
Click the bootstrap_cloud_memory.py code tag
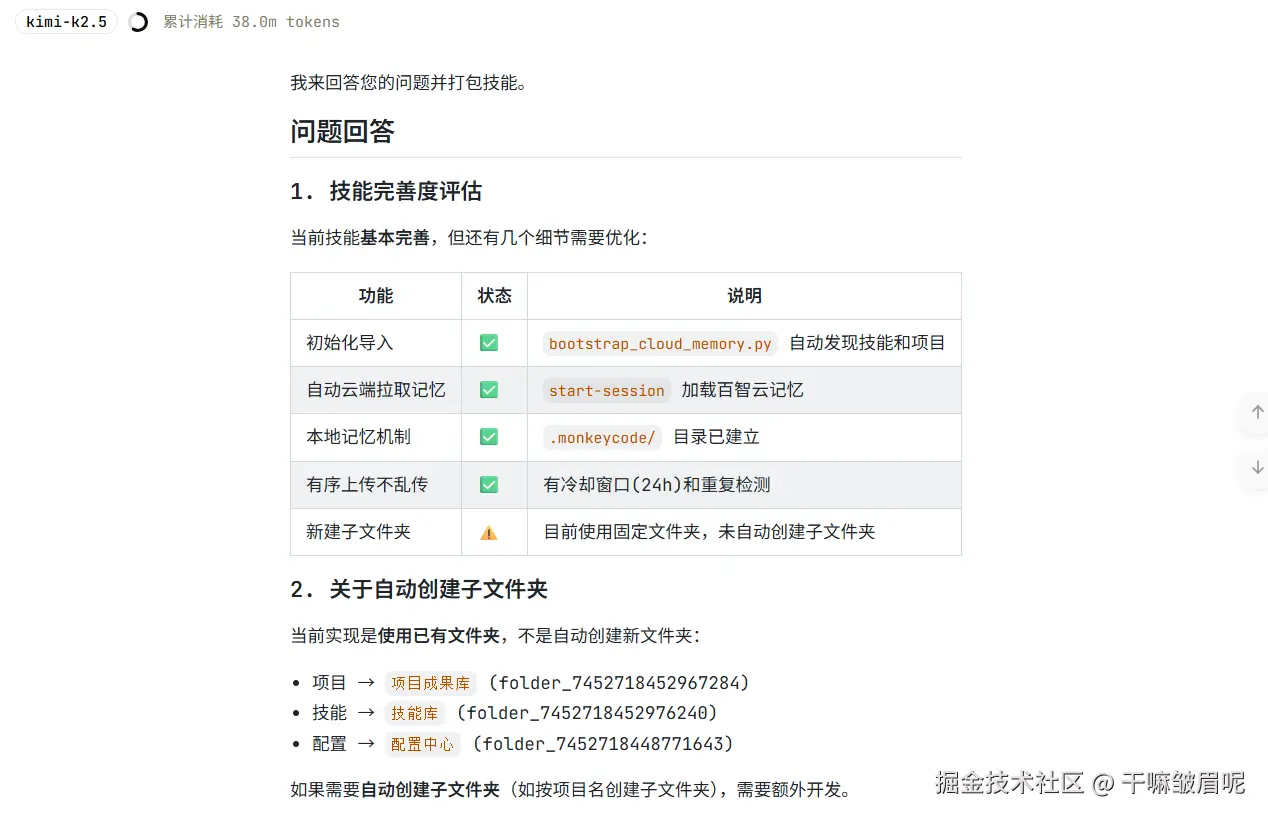pyautogui.click(x=660, y=343)
